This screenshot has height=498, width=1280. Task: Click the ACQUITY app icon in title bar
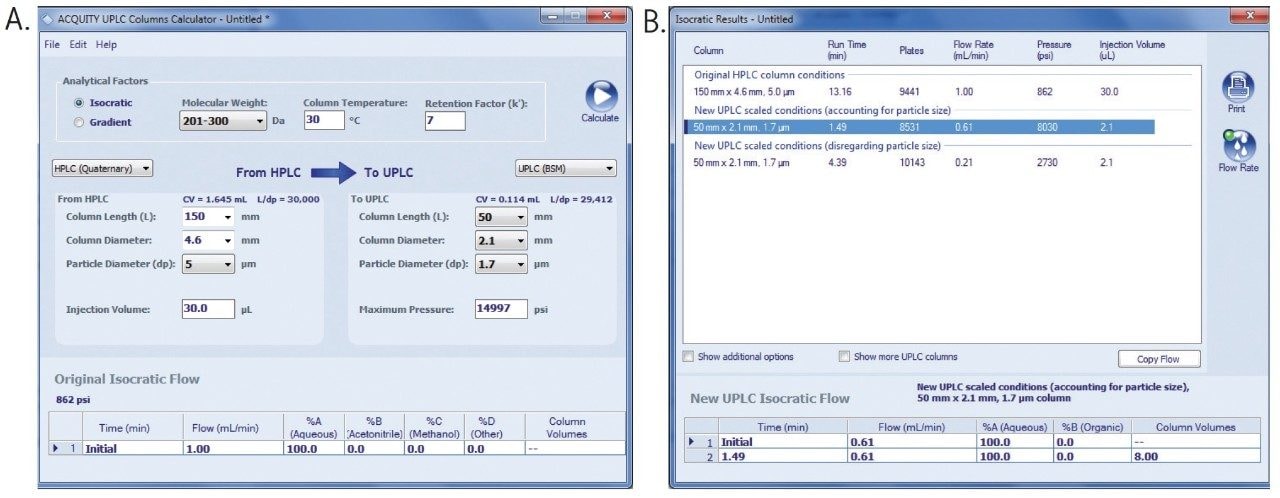click(50, 19)
